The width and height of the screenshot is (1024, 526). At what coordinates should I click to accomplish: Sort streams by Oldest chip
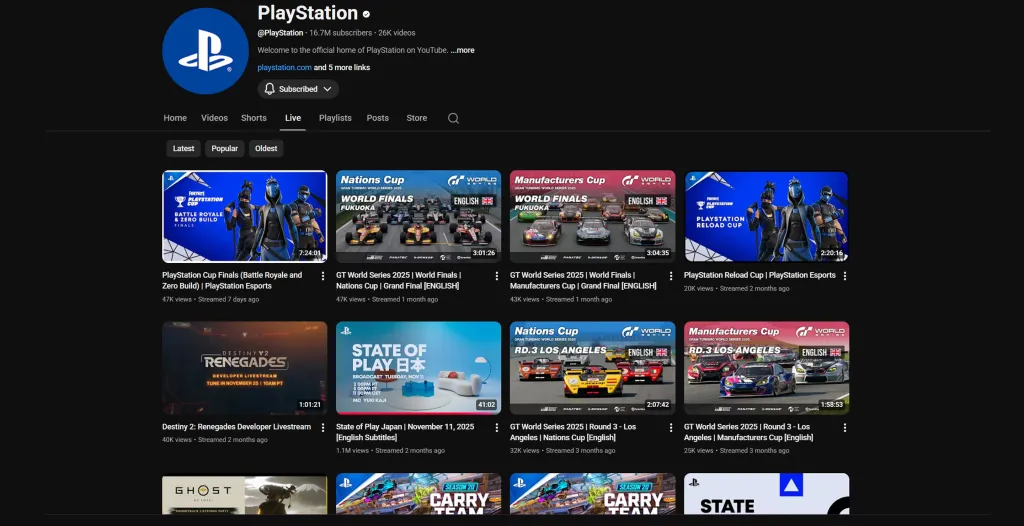[266, 148]
